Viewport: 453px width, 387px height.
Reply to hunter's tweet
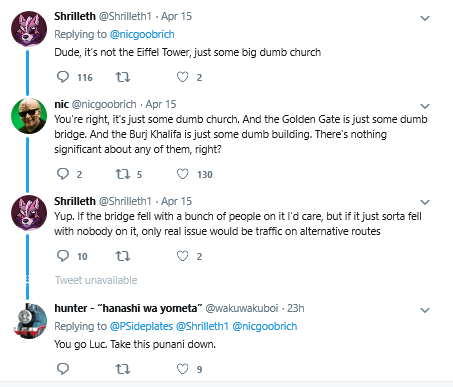pos(63,369)
